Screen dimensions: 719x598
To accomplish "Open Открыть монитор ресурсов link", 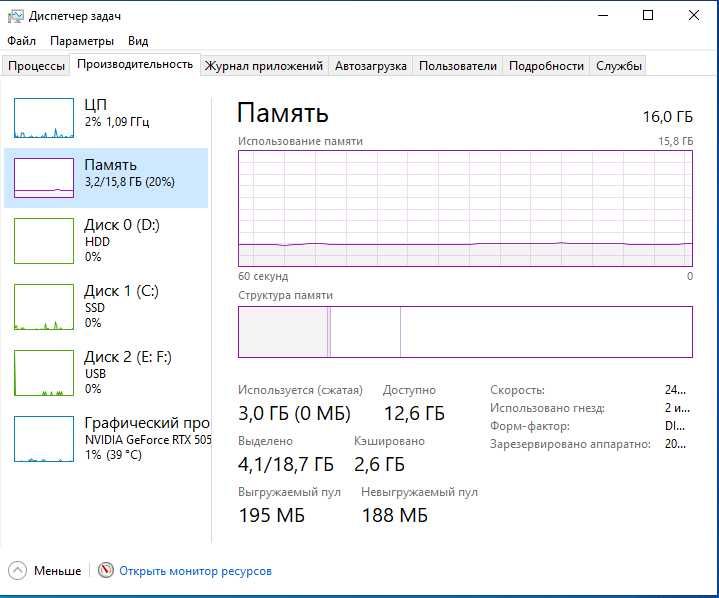I will click(195, 571).
